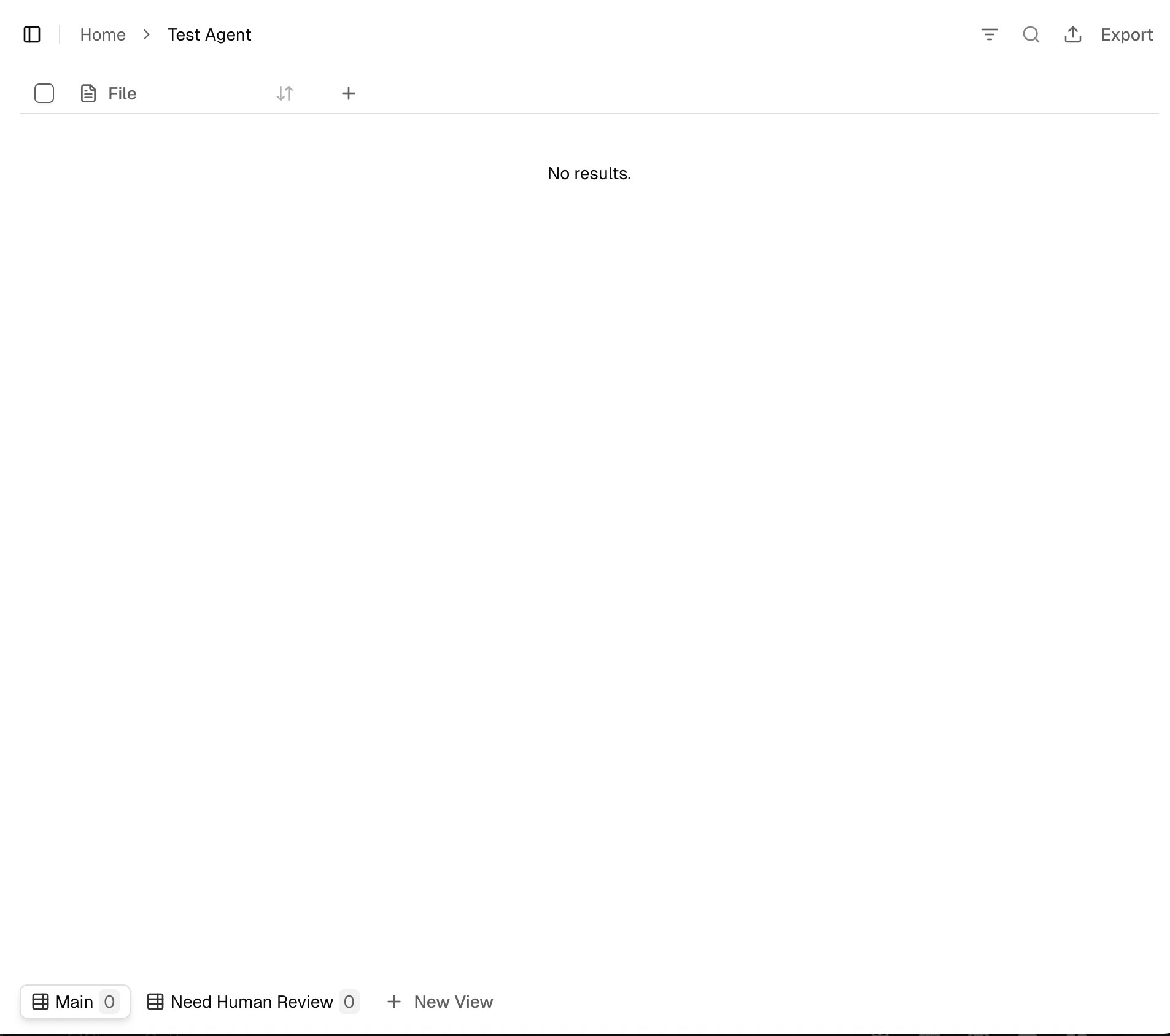1170x1036 pixels.
Task: Click the table icon on Main tab
Action: click(41, 1002)
